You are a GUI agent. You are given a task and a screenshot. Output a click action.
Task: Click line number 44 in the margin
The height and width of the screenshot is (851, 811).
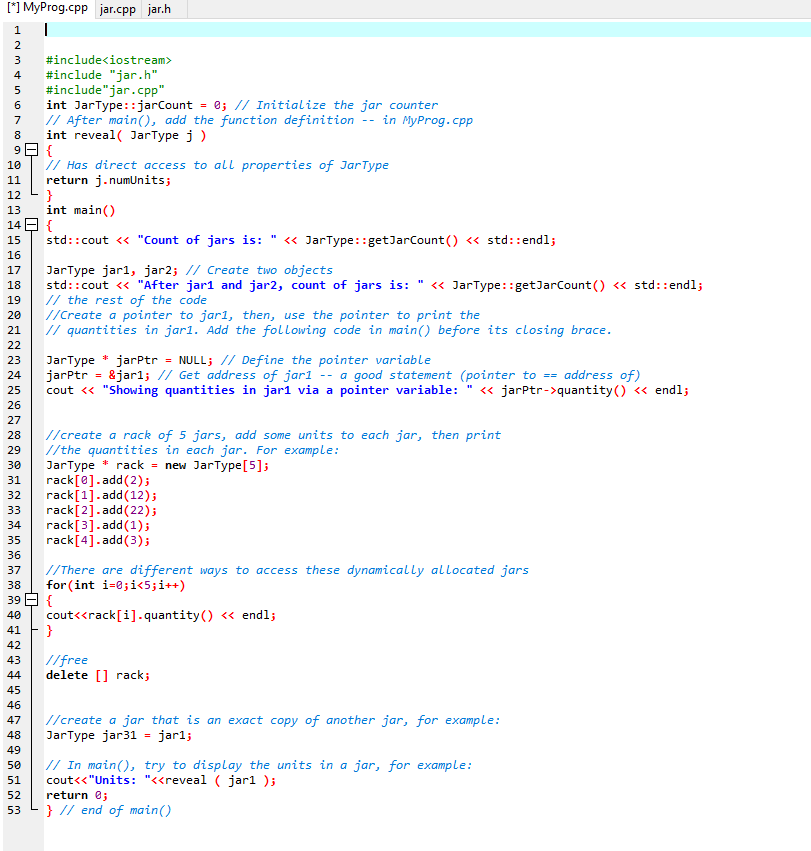[17, 674]
